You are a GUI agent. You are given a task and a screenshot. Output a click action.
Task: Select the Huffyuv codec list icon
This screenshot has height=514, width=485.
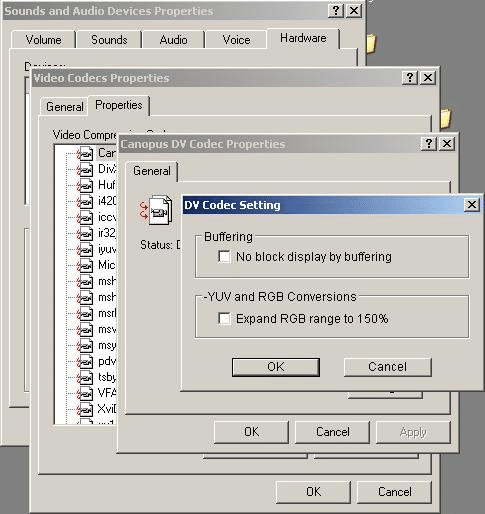pos(85,186)
